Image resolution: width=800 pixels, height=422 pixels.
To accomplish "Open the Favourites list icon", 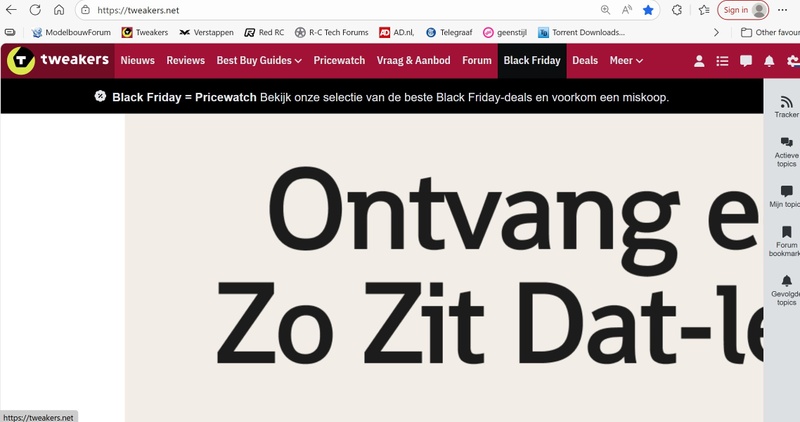I will (704, 10).
